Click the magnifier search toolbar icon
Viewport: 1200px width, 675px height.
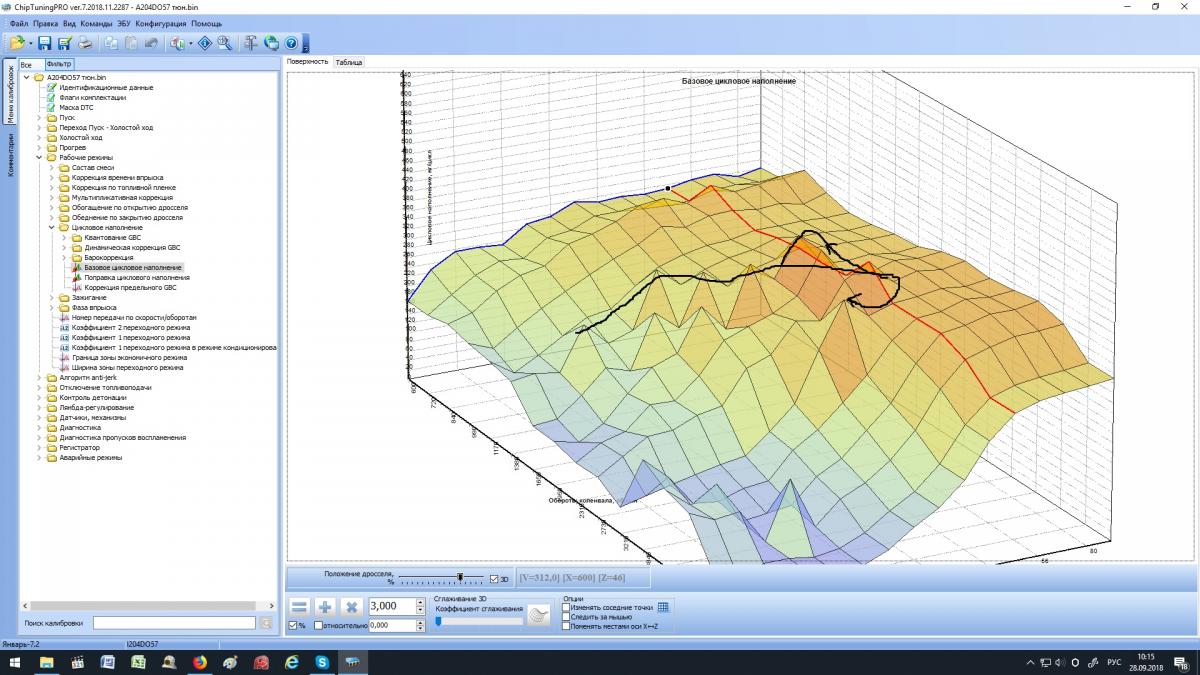click(225, 43)
